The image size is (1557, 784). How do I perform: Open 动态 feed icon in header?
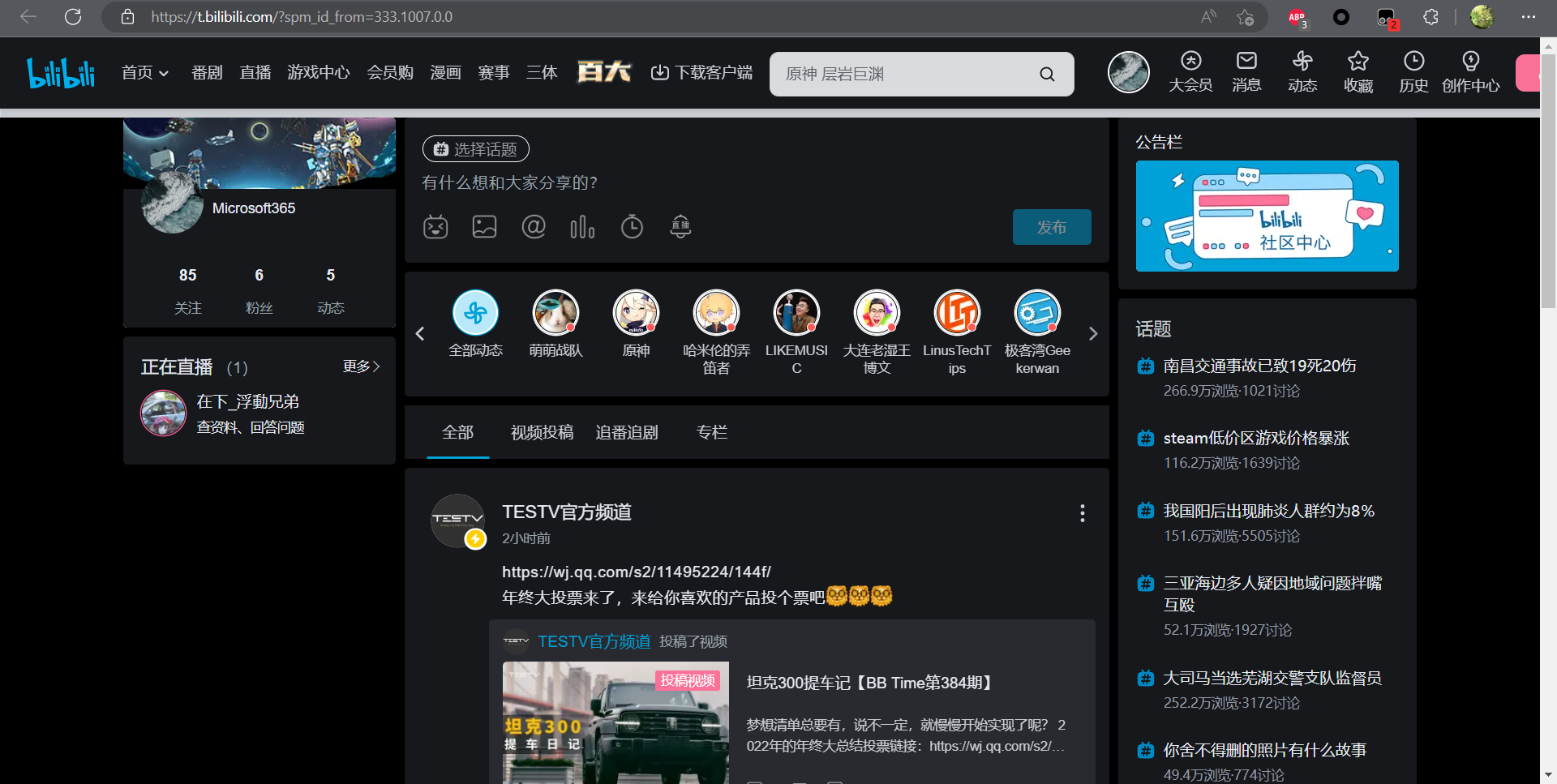click(1302, 71)
